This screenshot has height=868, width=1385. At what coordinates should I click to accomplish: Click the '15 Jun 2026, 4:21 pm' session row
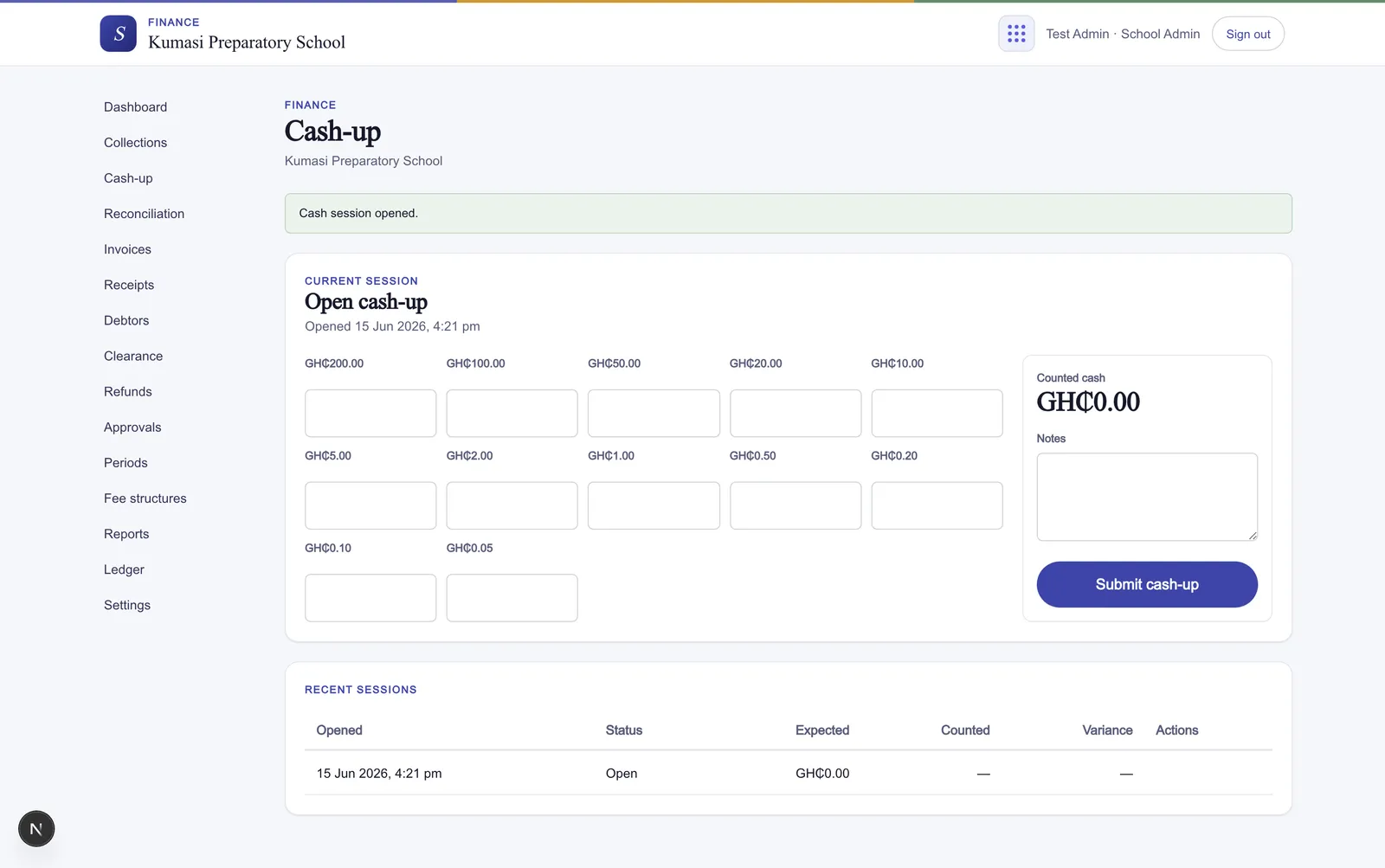[x=789, y=773]
